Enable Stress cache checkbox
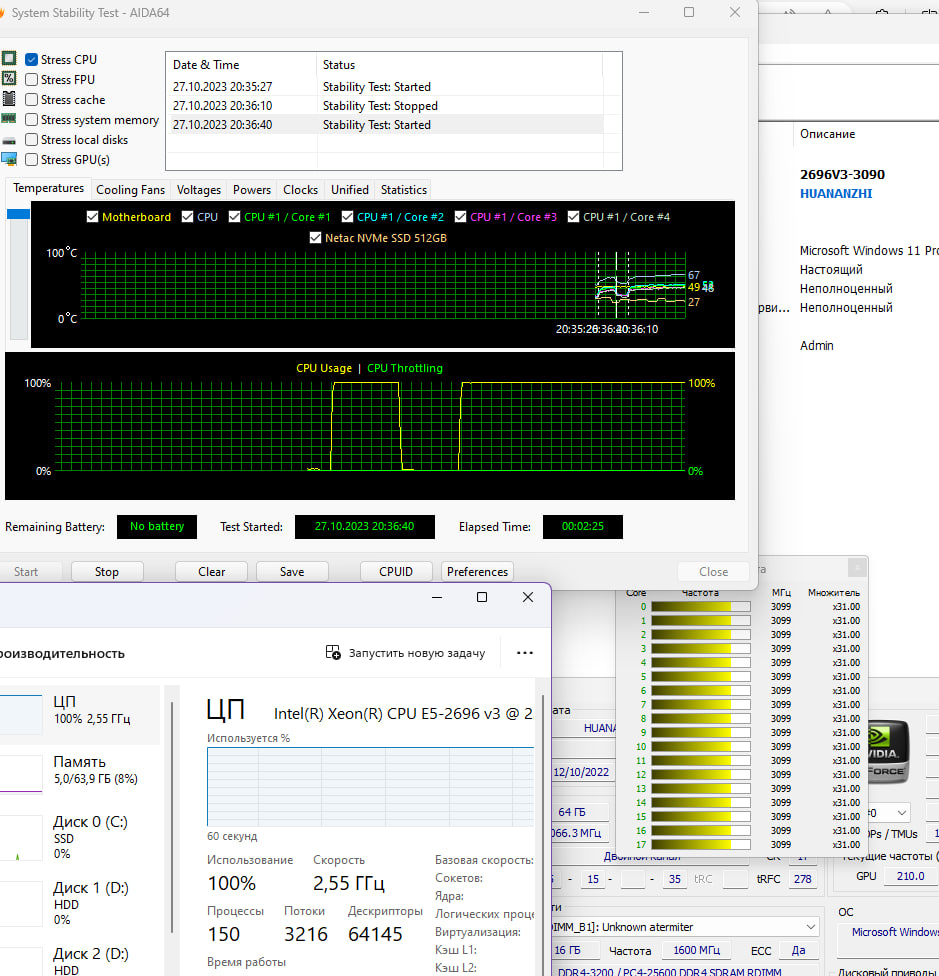This screenshot has width=939, height=976. [32, 100]
